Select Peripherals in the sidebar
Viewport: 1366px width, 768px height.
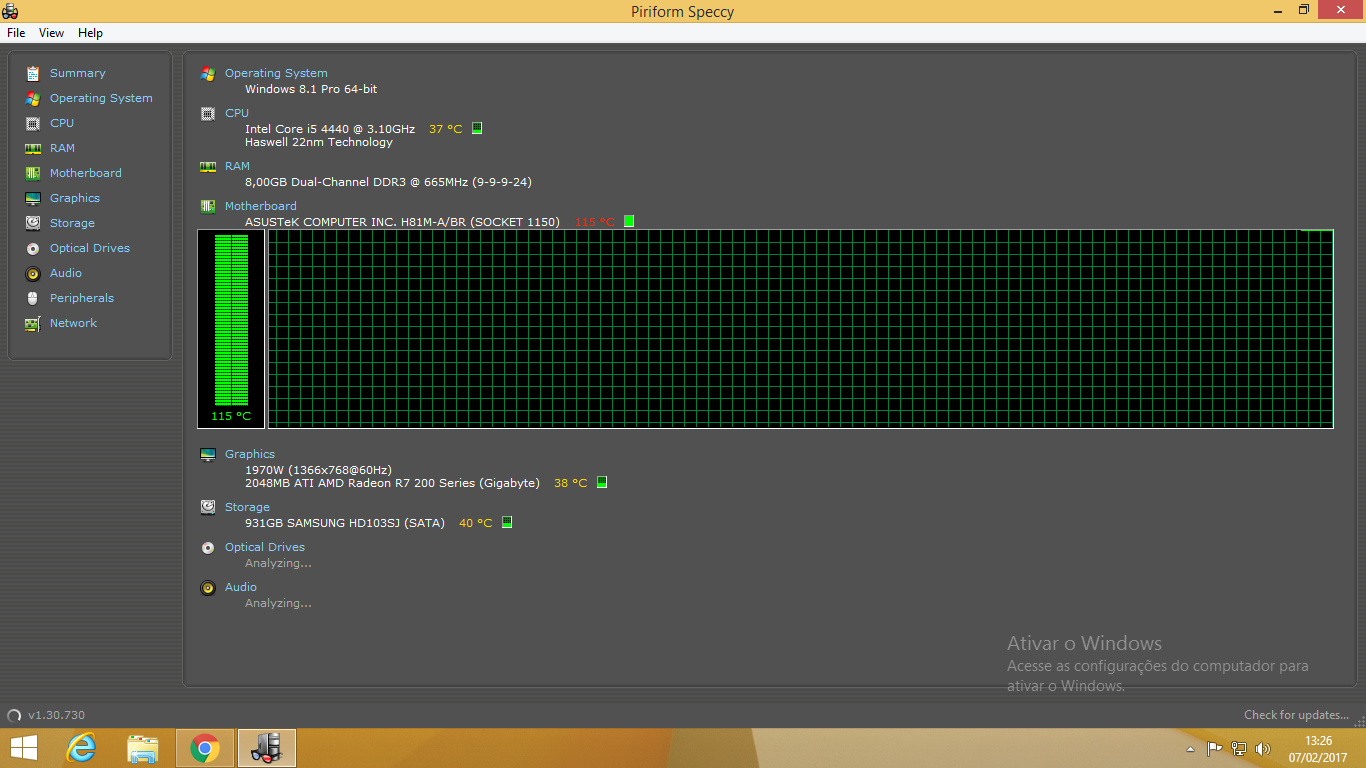coord(82,298)
